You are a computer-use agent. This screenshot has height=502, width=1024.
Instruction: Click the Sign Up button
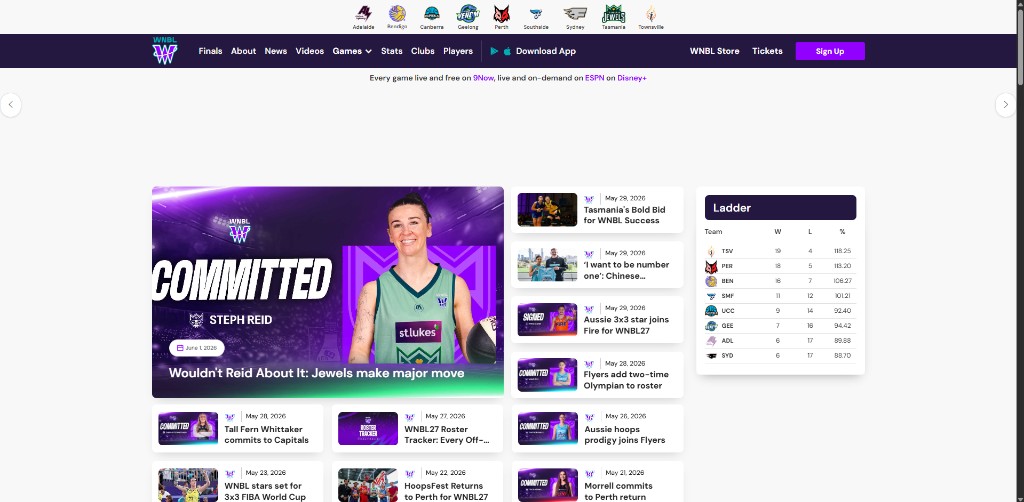830,51
